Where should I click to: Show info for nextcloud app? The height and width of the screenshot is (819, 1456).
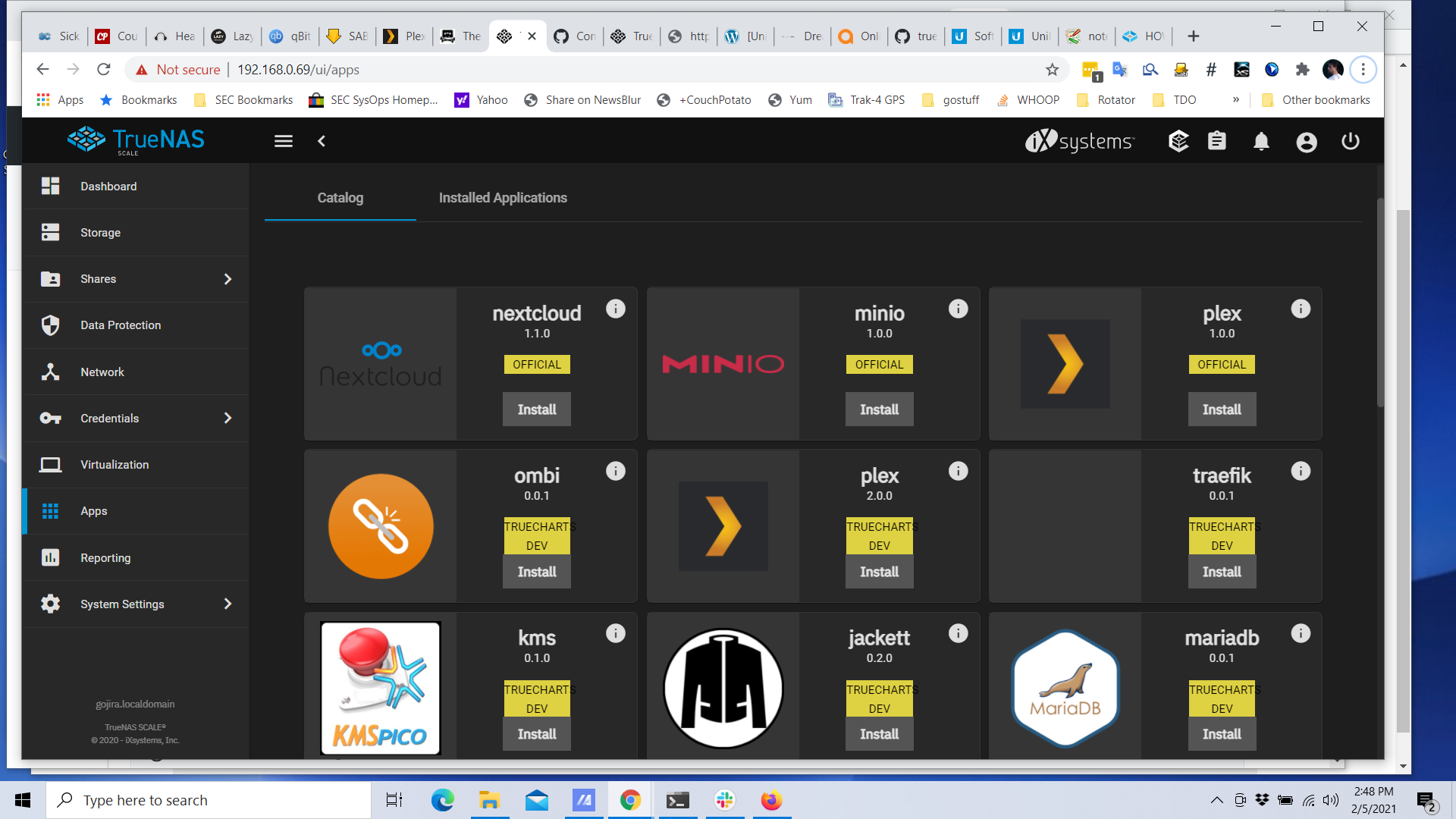pos(616,309)
